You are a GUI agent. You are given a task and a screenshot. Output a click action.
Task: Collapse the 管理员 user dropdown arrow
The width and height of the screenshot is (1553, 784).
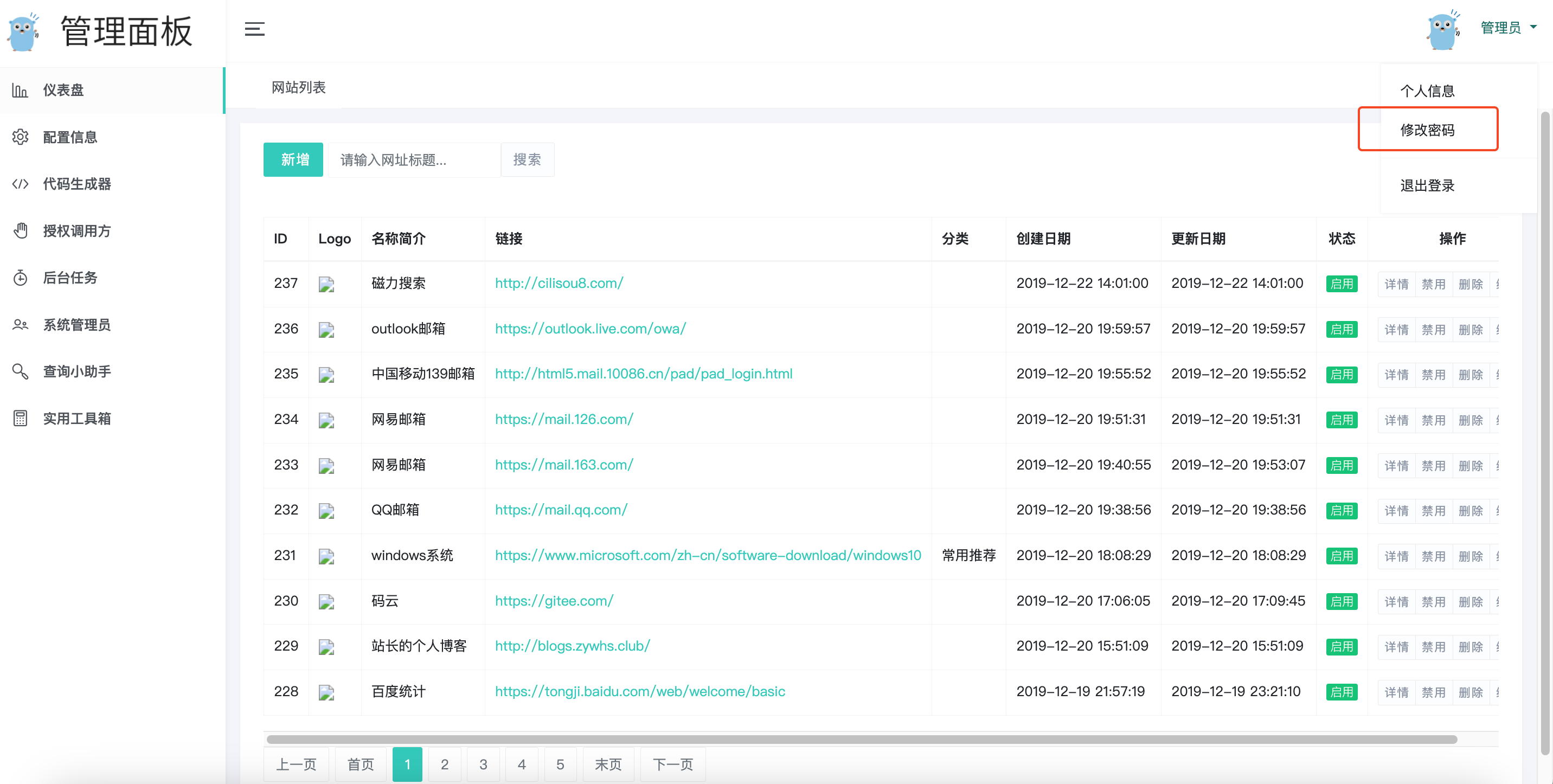click(x=1533, y=27)
